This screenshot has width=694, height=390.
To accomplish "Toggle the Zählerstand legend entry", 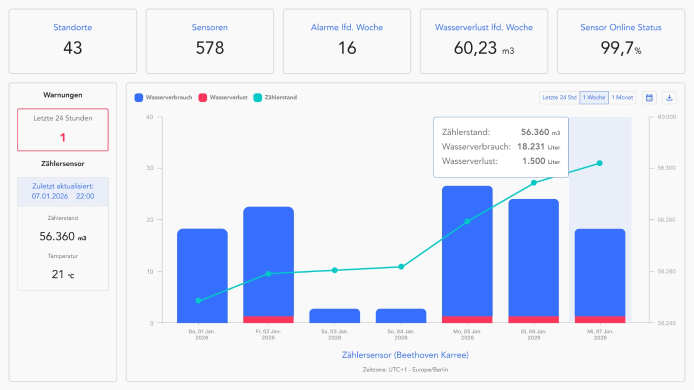I will [275, 97].
